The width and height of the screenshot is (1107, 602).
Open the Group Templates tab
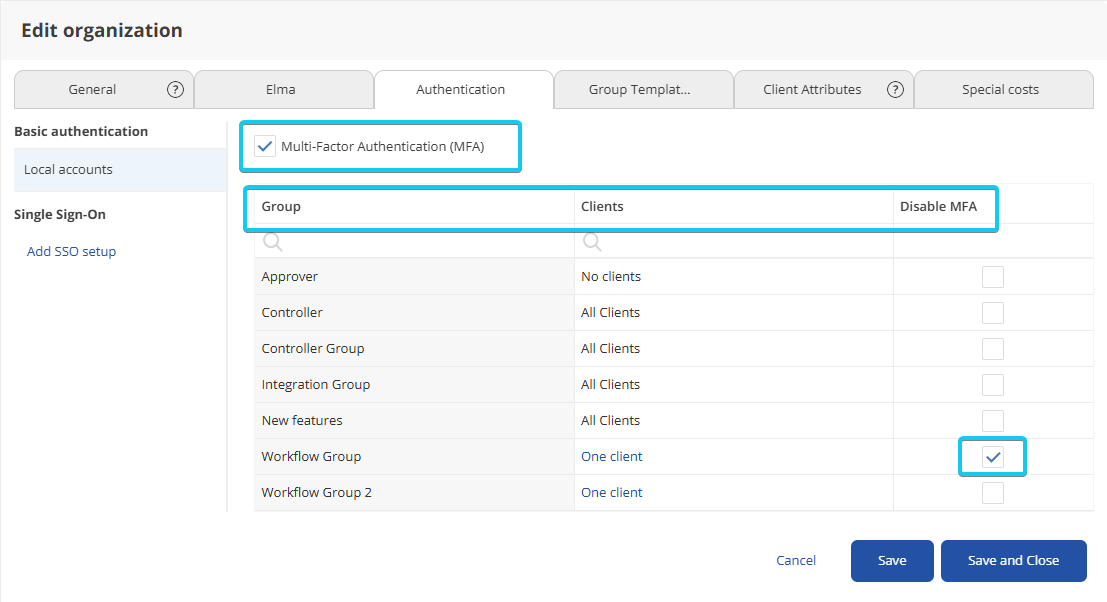pos(644,90)
